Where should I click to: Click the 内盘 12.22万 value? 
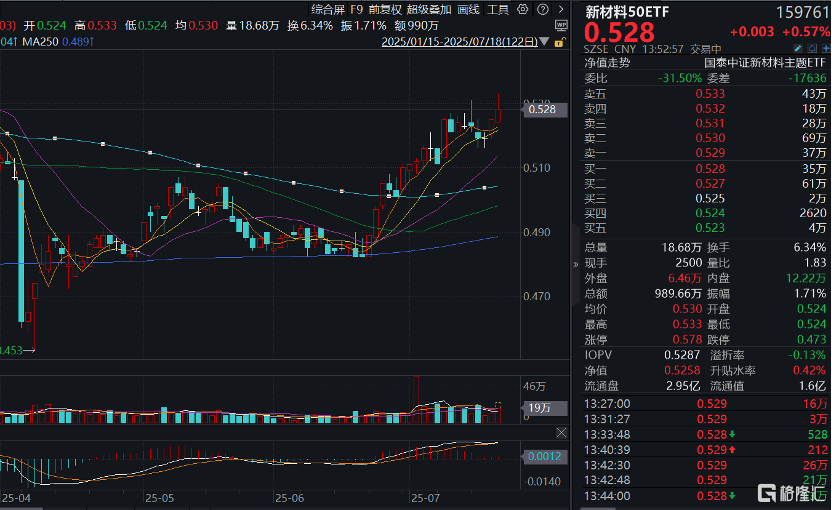(x=806, y=278)
